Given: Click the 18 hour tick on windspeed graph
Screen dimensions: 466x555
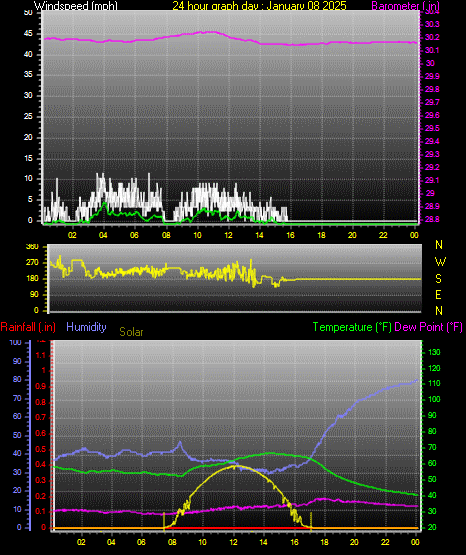Looking at the screenshot, I should click(321, 235).
